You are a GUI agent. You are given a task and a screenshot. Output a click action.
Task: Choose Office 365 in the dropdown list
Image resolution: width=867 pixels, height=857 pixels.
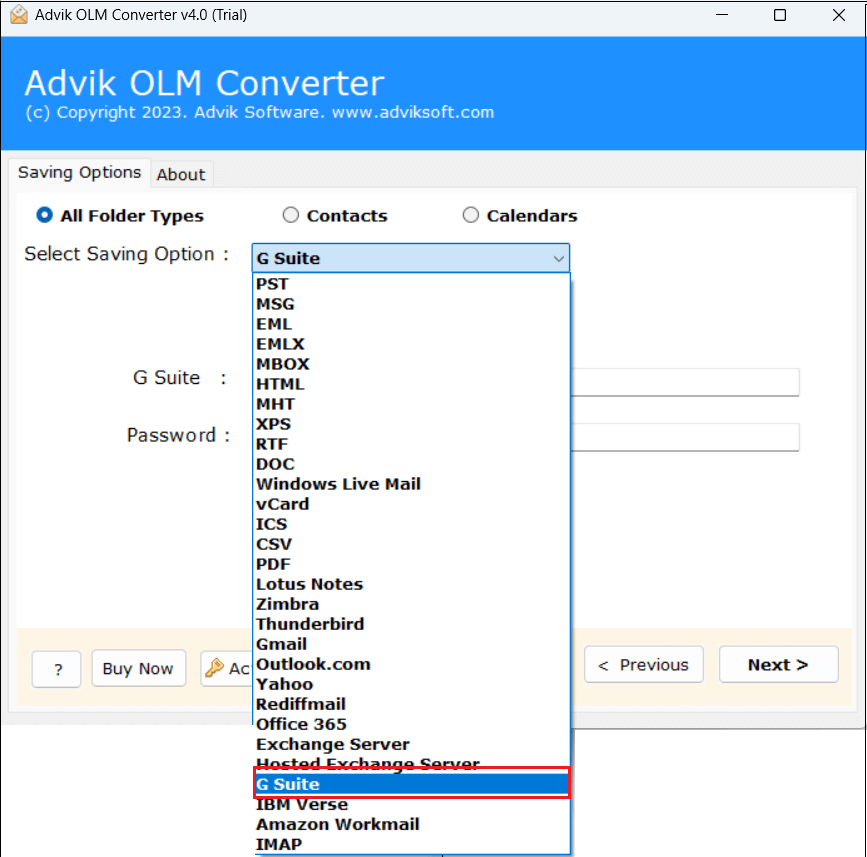pyautogui.click(x=301, y=724)
